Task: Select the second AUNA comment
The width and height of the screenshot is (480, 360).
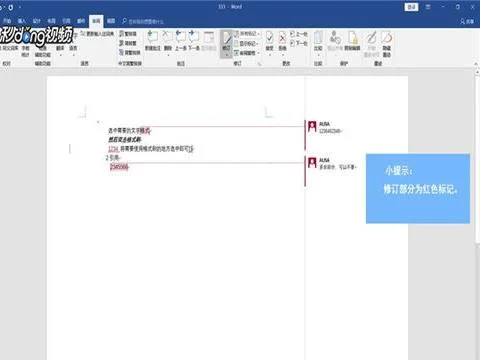Action: (x=332, y=163)
